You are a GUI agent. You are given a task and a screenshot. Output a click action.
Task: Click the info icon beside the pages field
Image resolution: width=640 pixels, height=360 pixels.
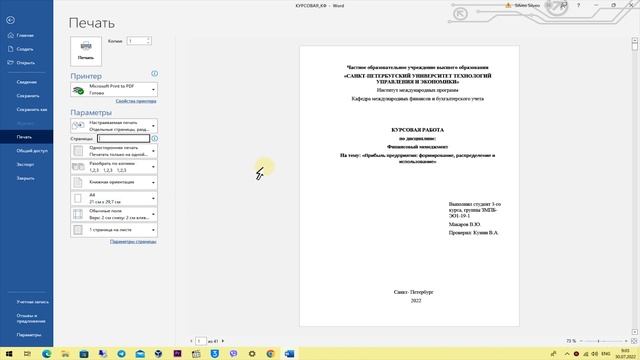[155, 139]
